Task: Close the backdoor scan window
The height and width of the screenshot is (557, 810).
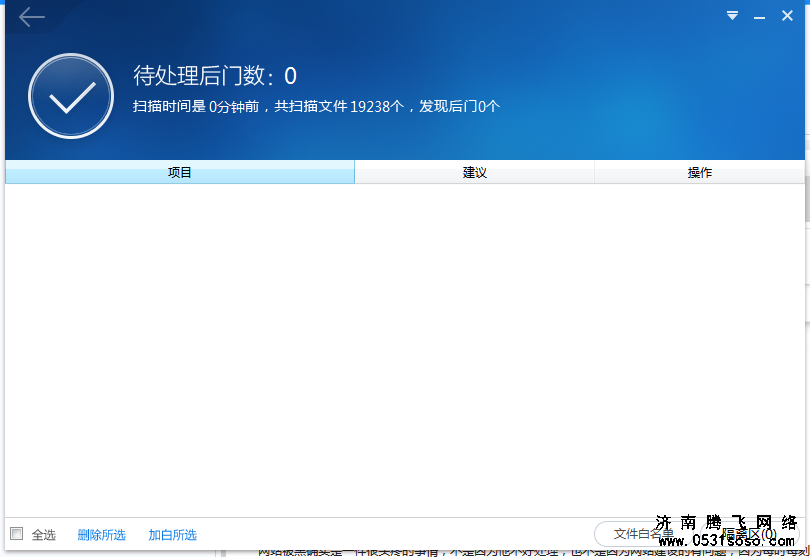Action: 787,16
